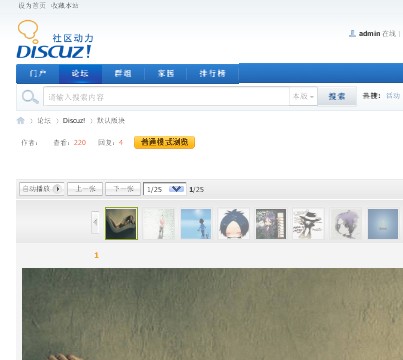This screenshot has width=403, height=360.
Task: Switch to 普通模式浏览 view
Action: [164, 142]
